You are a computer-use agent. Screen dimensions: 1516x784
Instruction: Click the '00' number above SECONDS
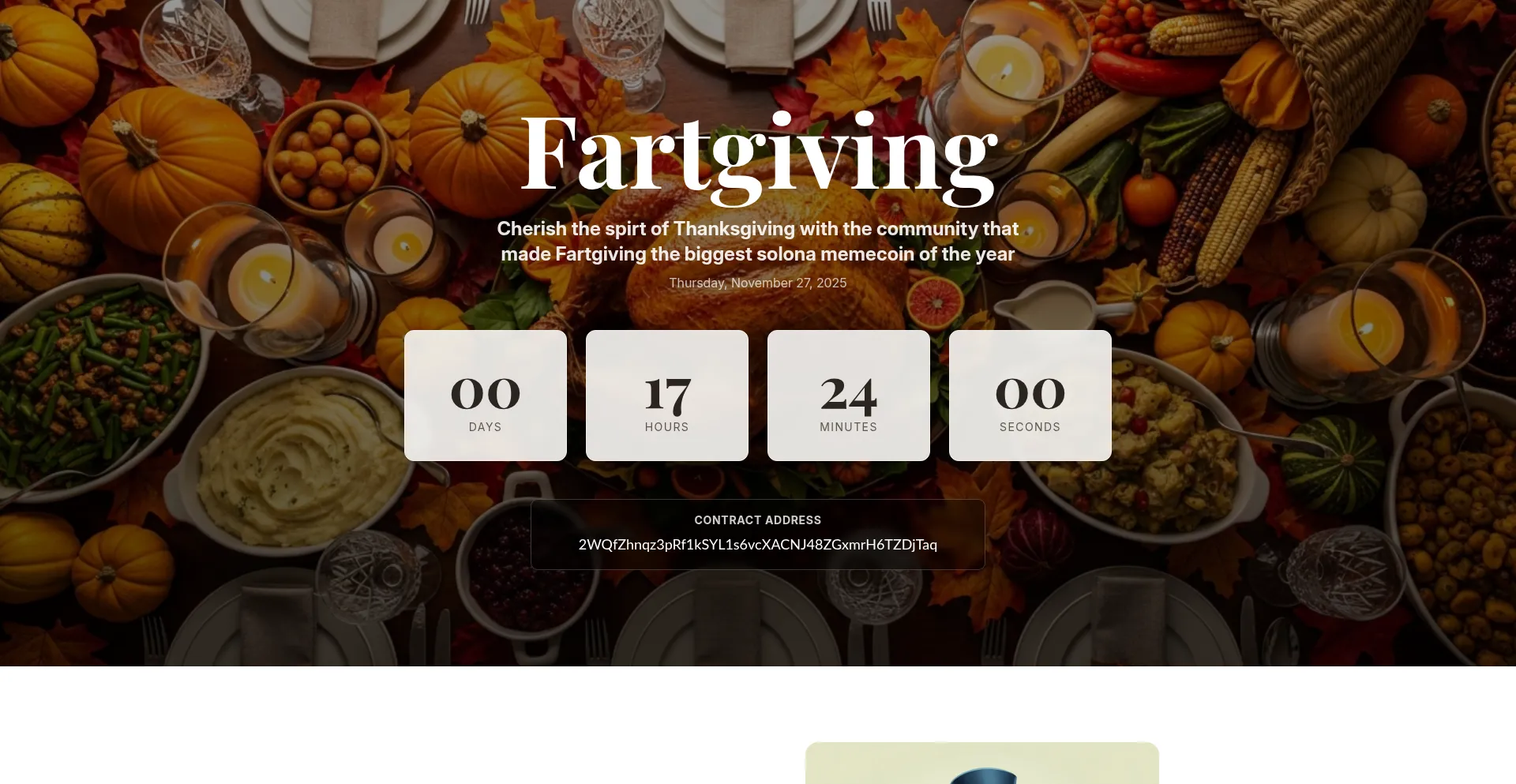[1030, 393]
